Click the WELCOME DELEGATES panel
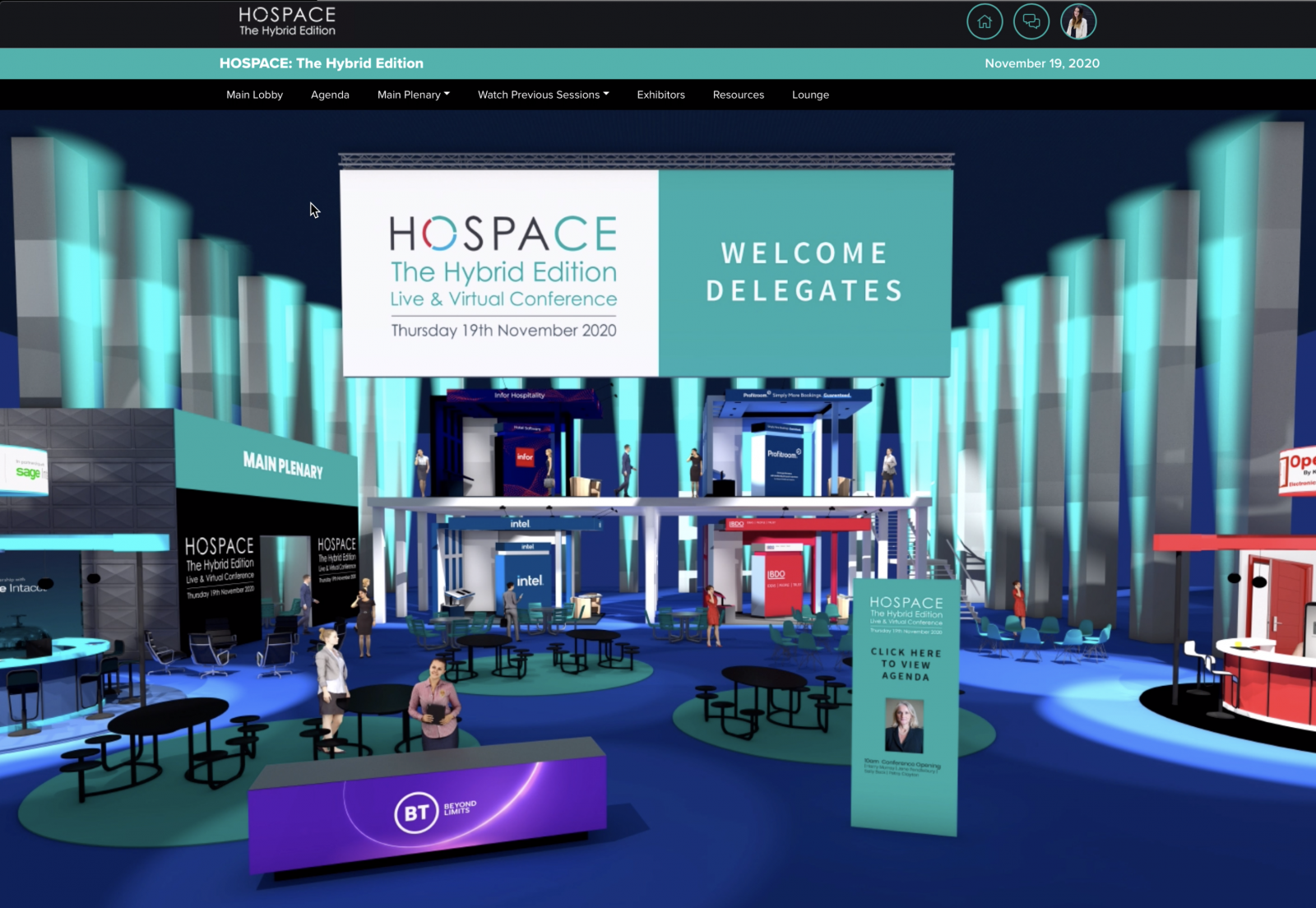 coord(805,273)
